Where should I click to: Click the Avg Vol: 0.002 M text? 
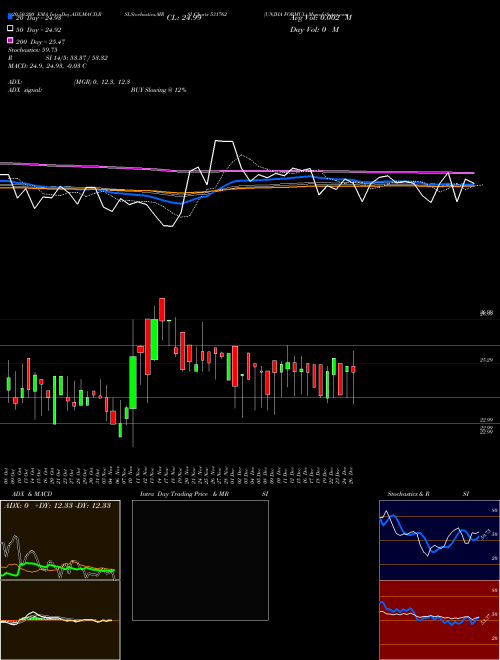pyautogui.click(x=321, y=18)
